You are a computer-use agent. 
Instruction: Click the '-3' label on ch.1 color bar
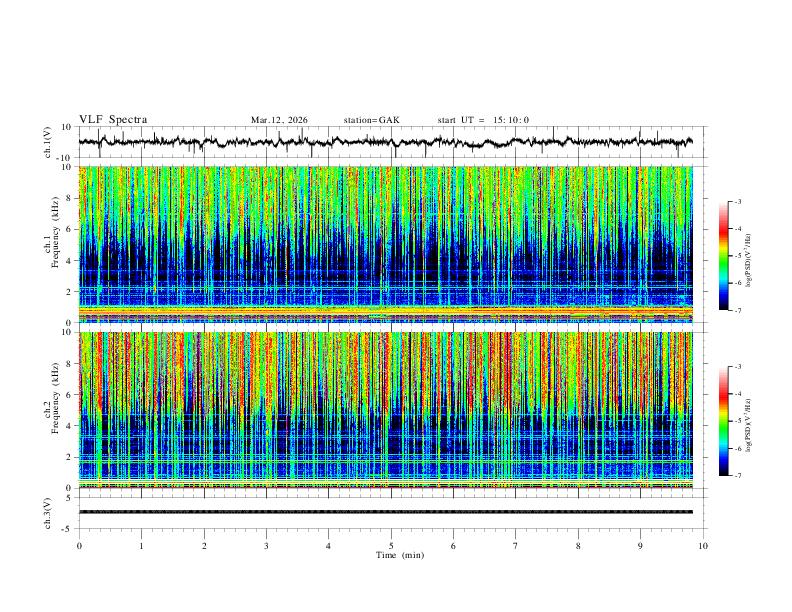tap(737, 201)
